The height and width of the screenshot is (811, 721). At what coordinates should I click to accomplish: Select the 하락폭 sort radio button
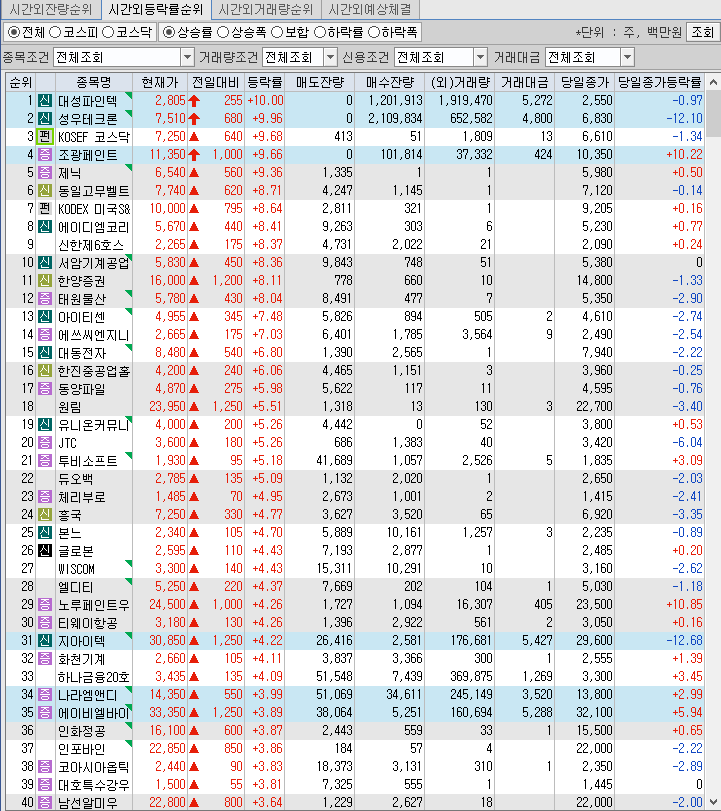373,32
